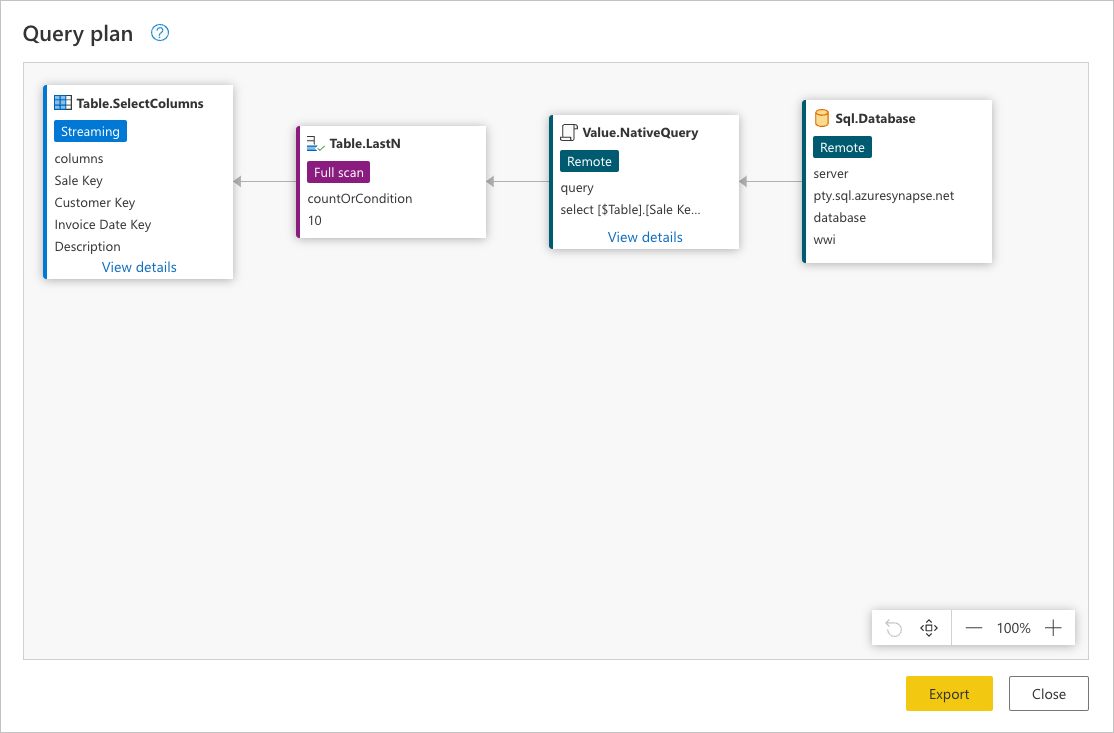
Task: Open the Query plan help icon
Action: click(160, 33)
